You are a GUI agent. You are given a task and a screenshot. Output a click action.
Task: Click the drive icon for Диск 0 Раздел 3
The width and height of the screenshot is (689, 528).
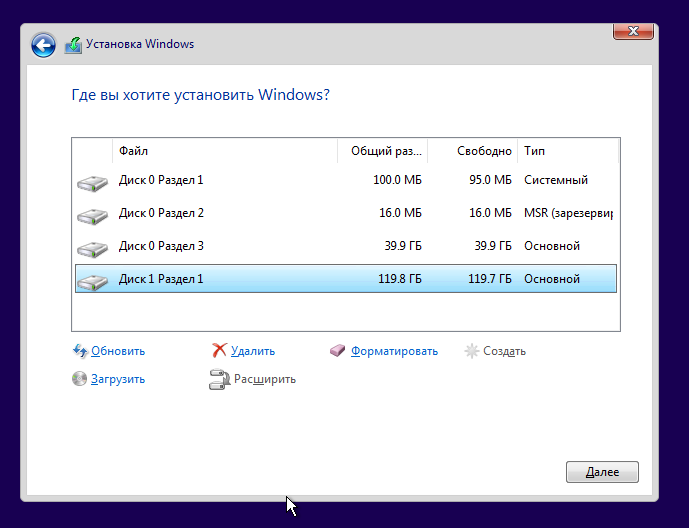[92, 249]
